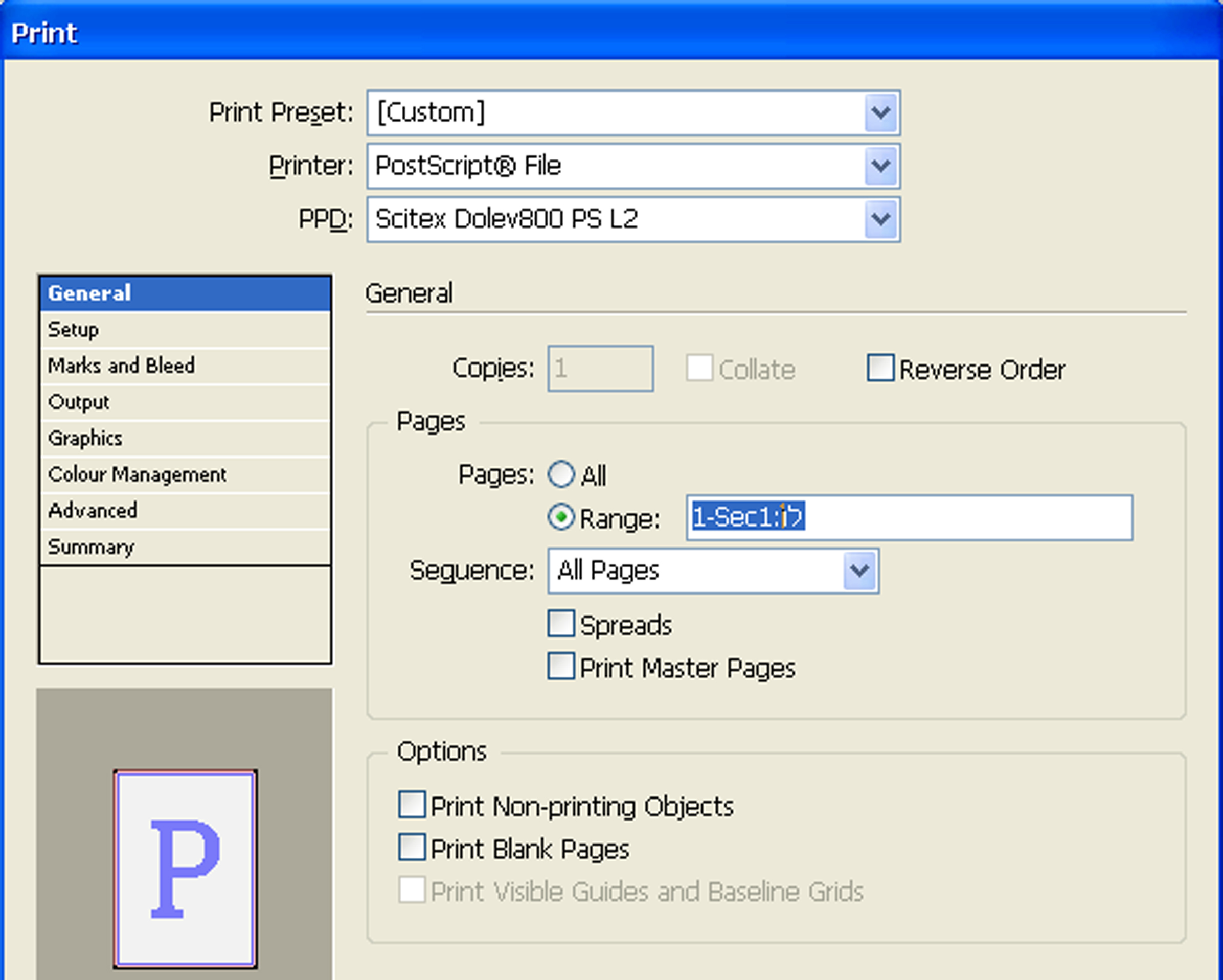
Task: Toggle Print Blank Pages checkbox
Action: 412,848
